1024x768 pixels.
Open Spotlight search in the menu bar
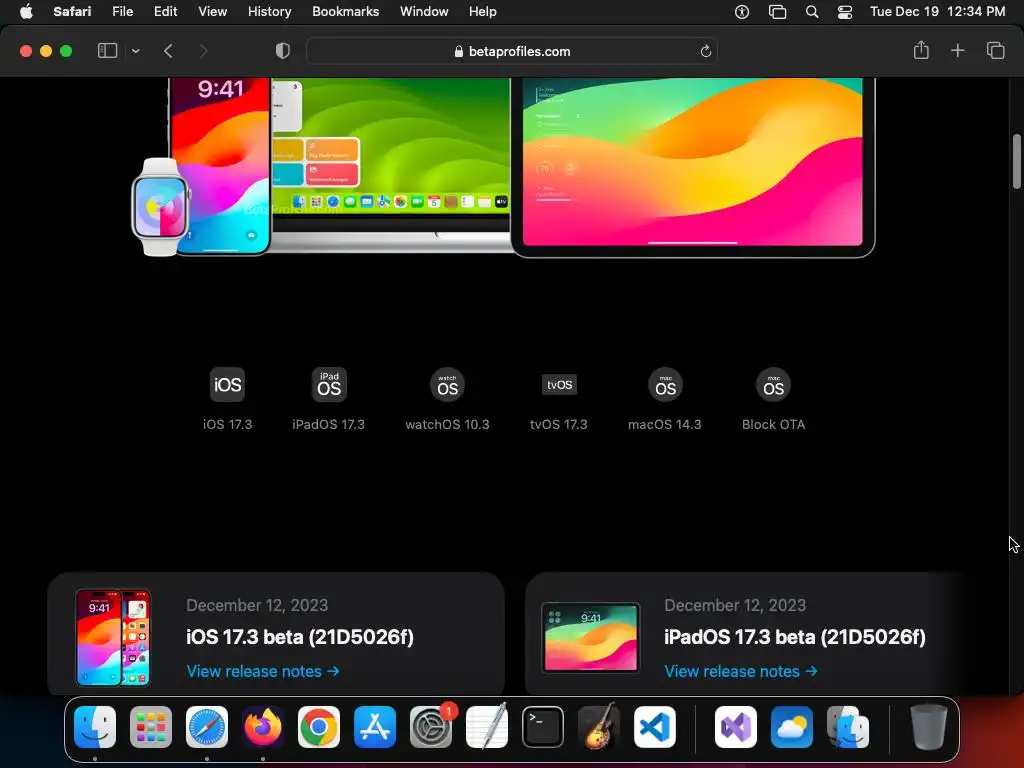pos(812,12)
